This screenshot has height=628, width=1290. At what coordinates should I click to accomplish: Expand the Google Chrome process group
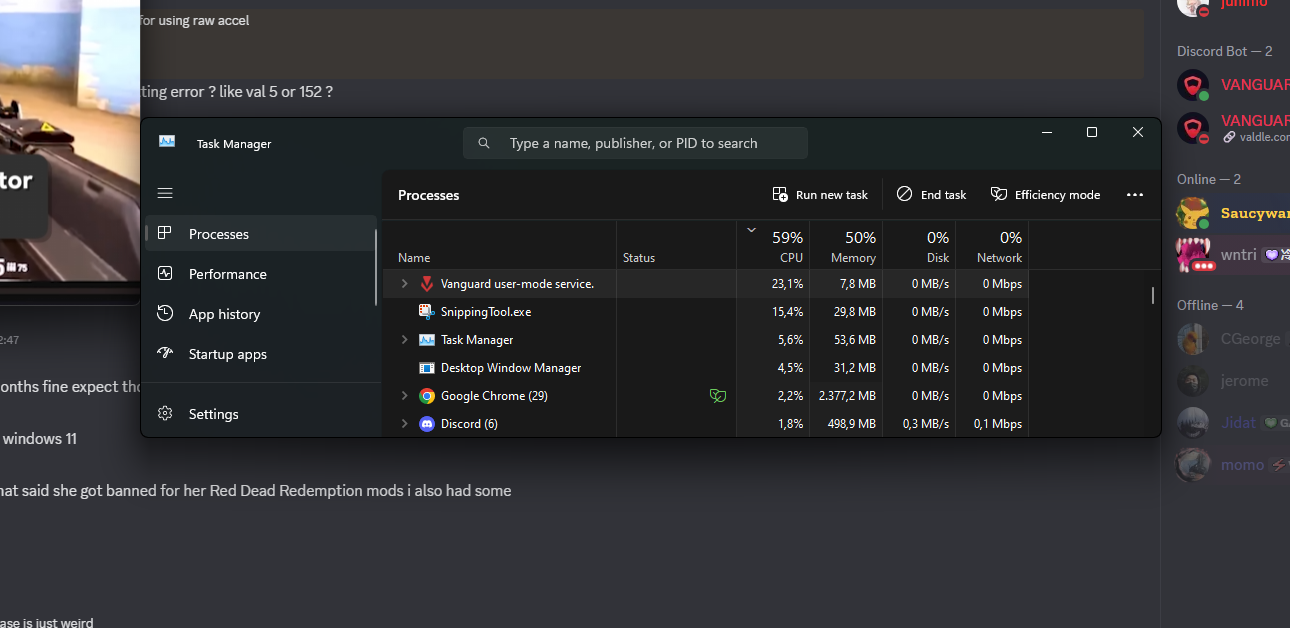(404, 396)
